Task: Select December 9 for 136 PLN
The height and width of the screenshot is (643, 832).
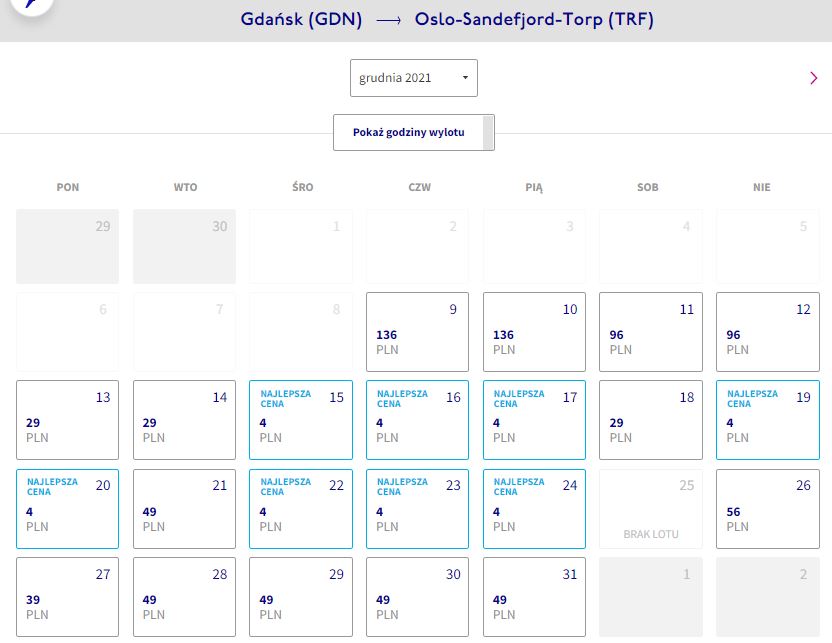Action: (x=417, y=332)
